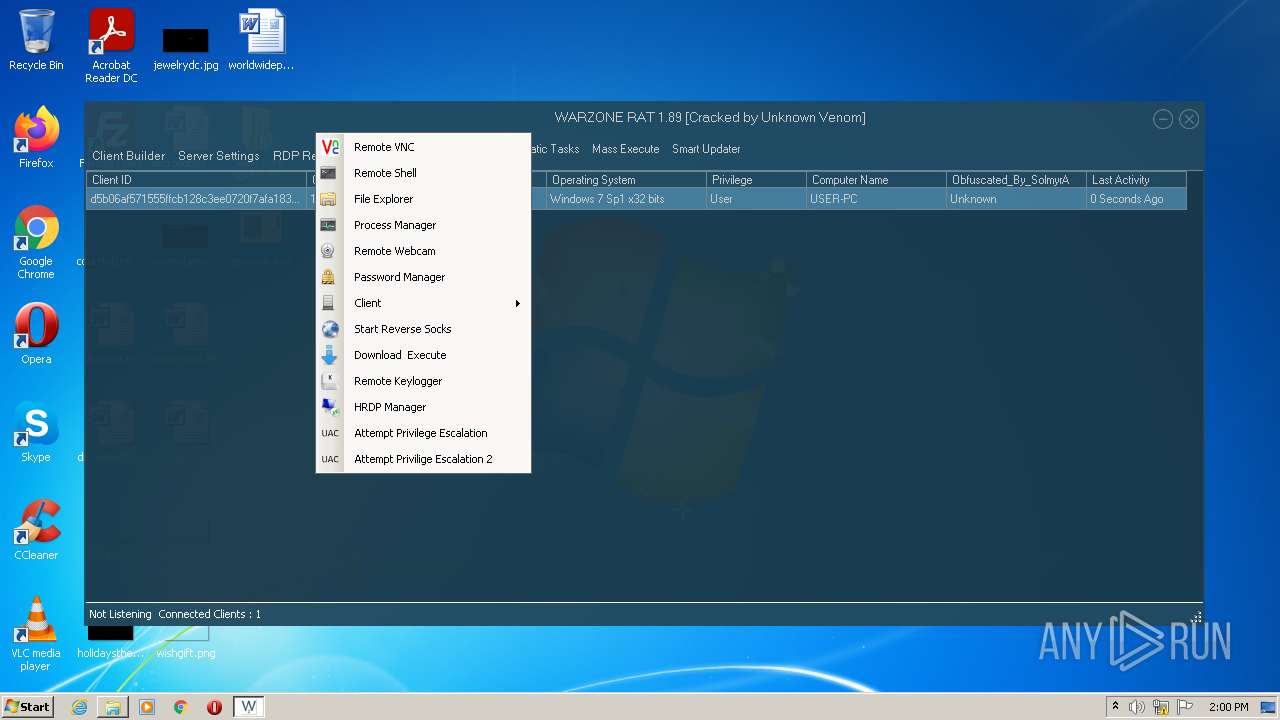Open the Mass Execute tab

click(625, 149)
